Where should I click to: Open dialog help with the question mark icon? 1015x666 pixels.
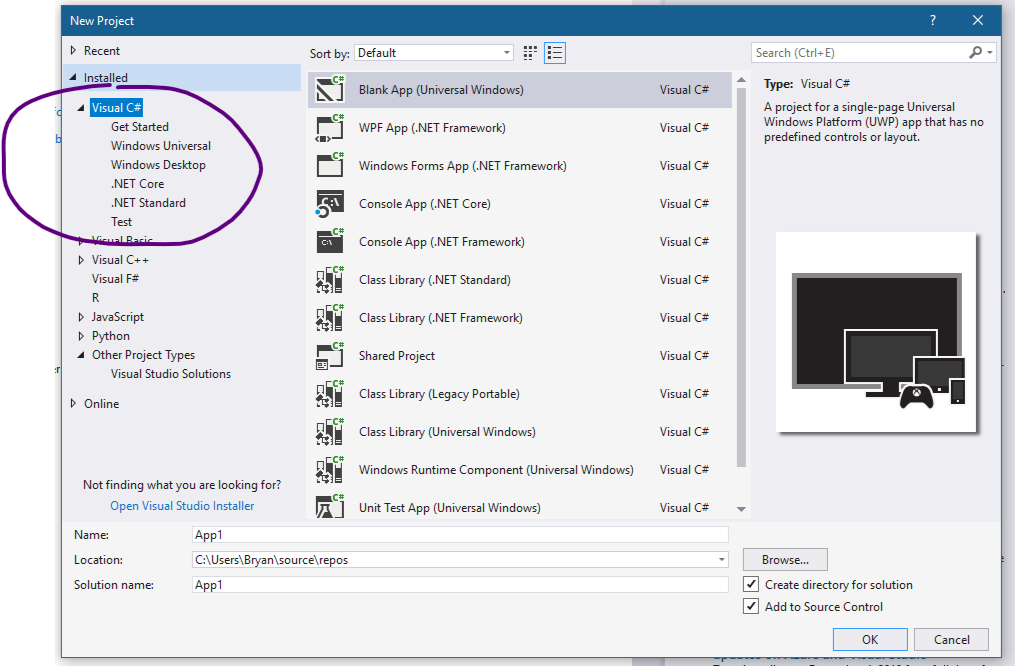coord(932,20)
